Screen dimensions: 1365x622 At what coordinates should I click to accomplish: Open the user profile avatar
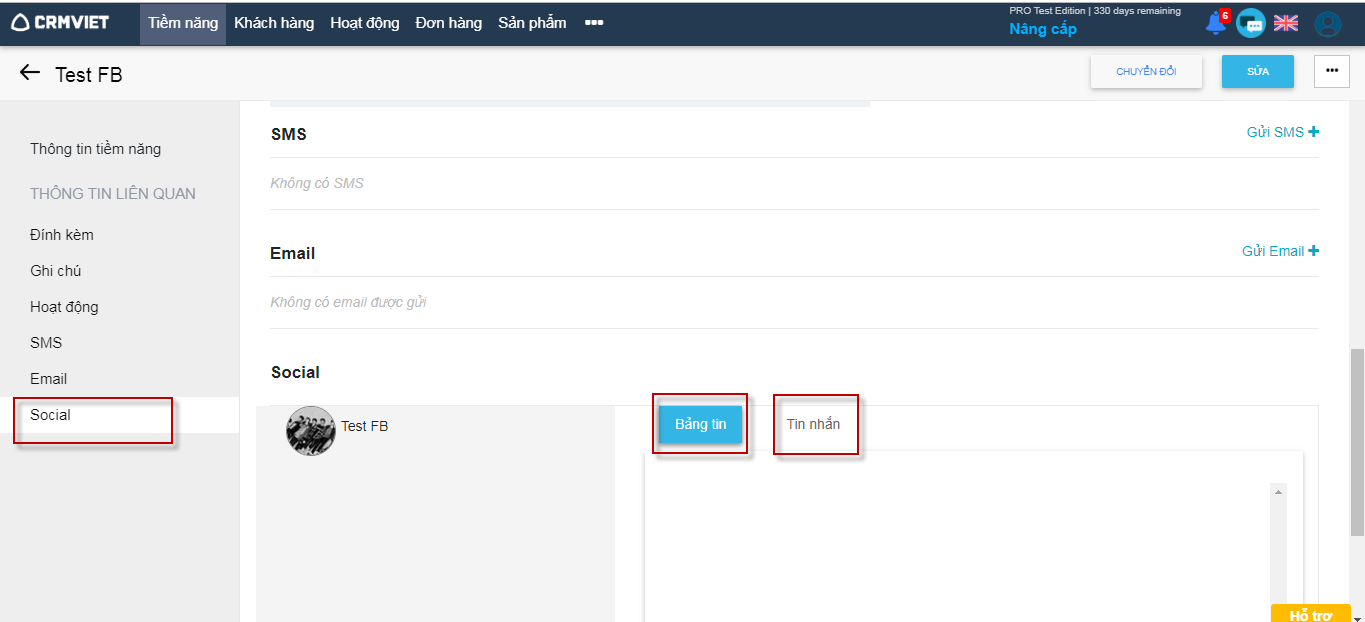[x=1327, y=24]
